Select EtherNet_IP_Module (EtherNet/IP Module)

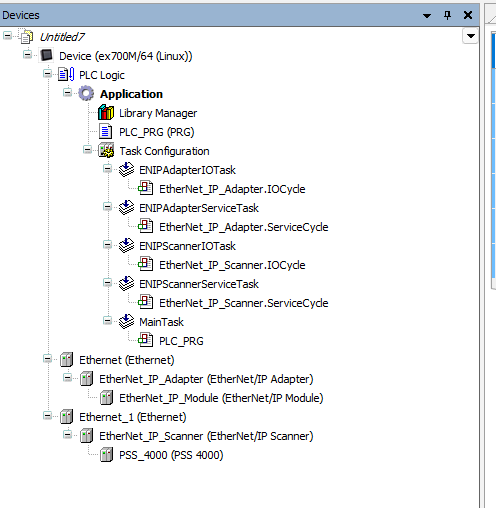(221, 398)
